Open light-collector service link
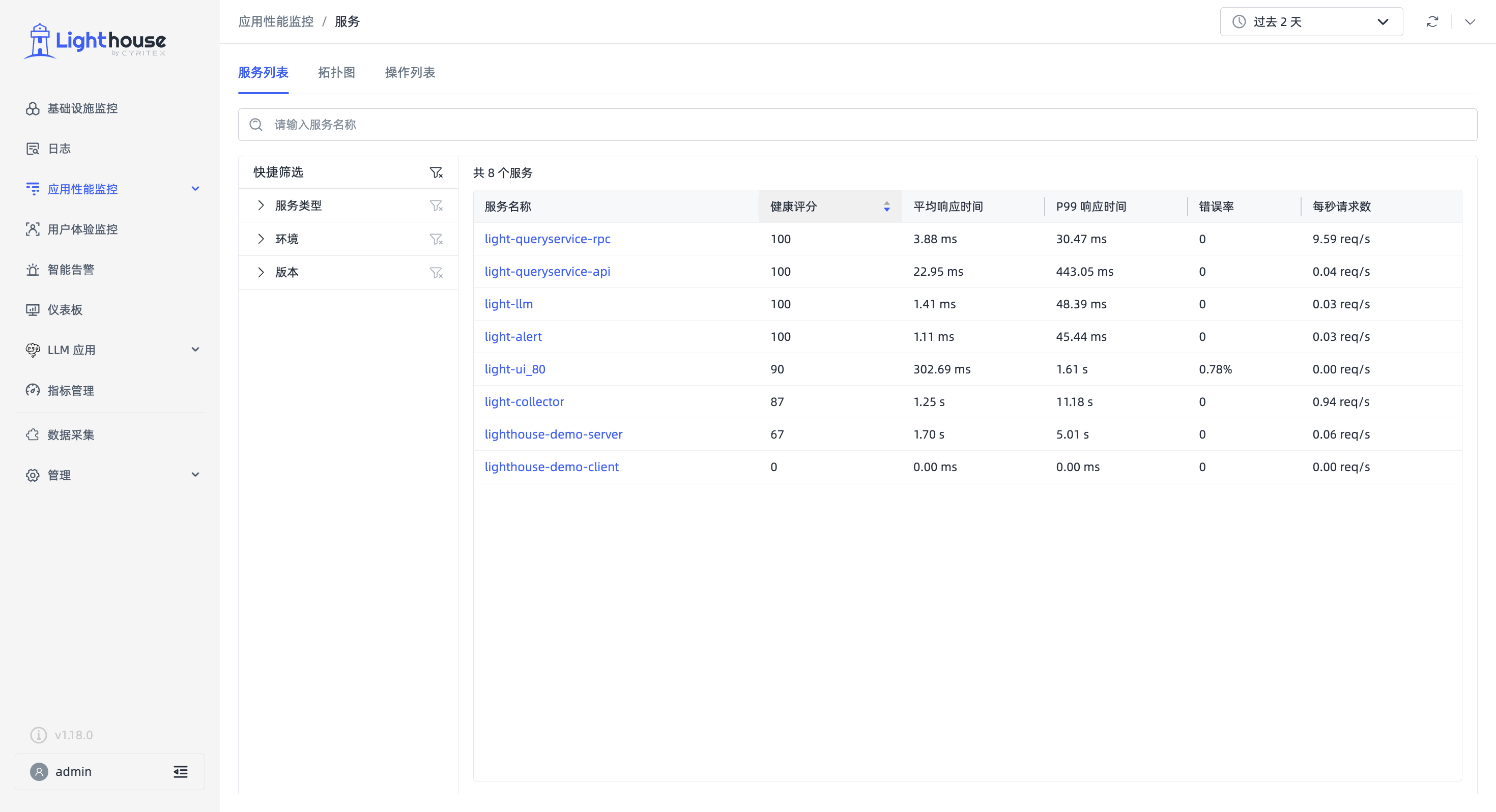Image resolution: width=1496 pixels, height=812 pixels. point(524,401)
